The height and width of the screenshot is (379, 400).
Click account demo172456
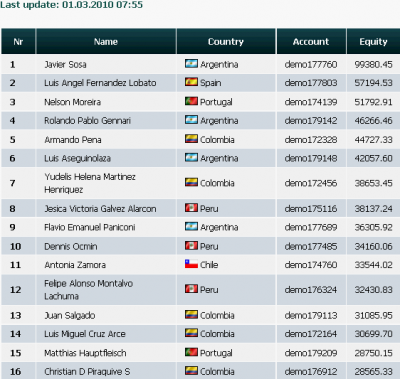point(311,183)
